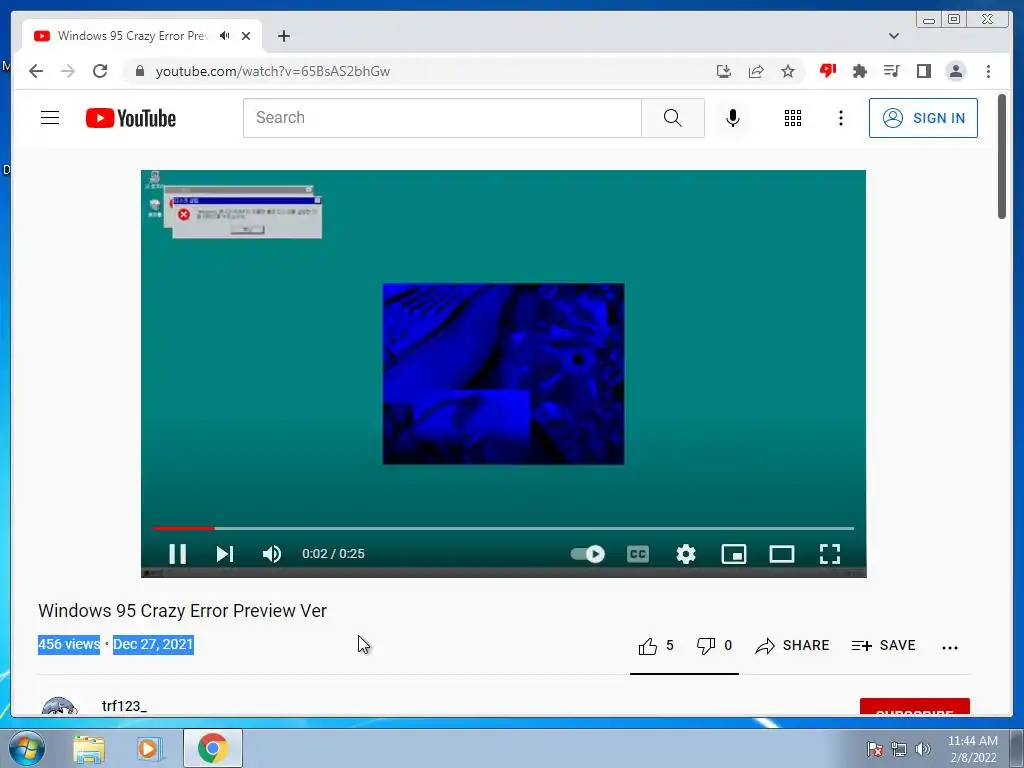1024x768 pixels.
Task: Mute the video volume speaker
Action: pos(272,554)
